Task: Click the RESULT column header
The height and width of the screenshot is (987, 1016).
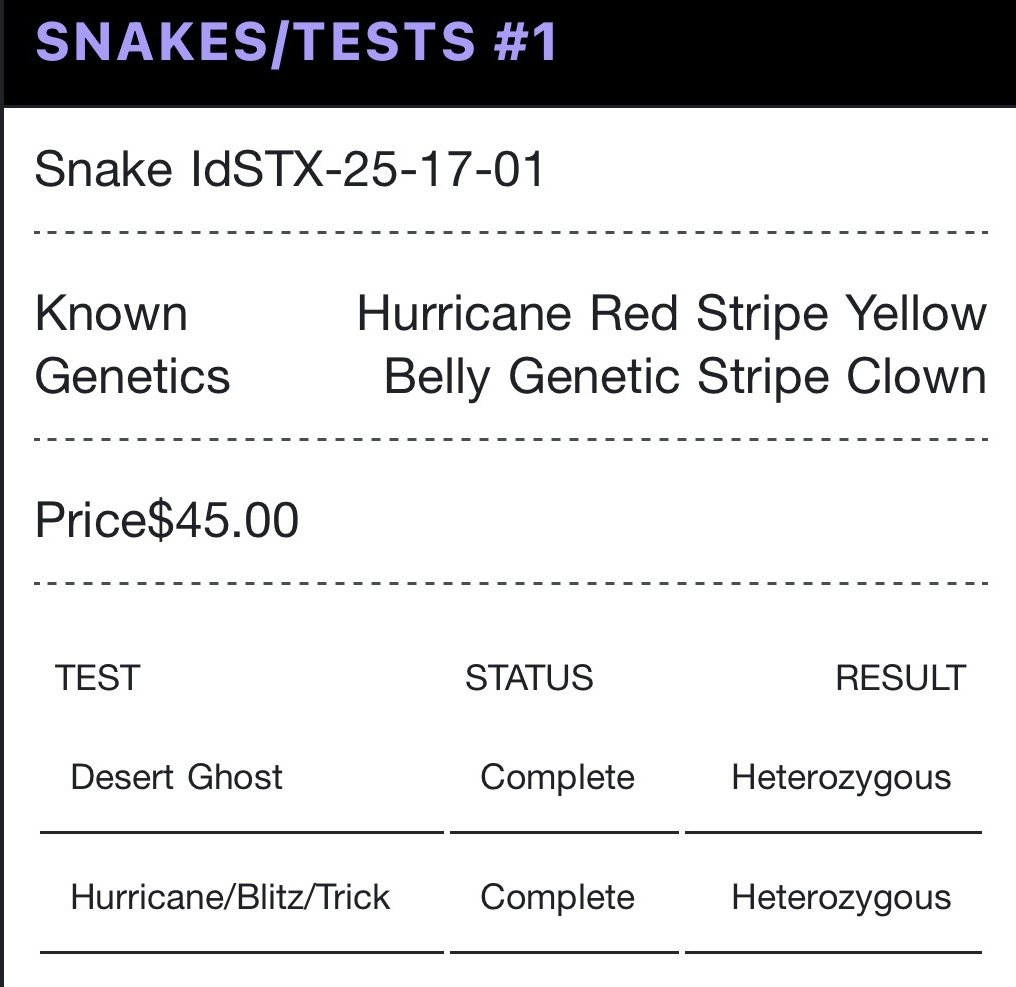Action: [x=900, y=678]
